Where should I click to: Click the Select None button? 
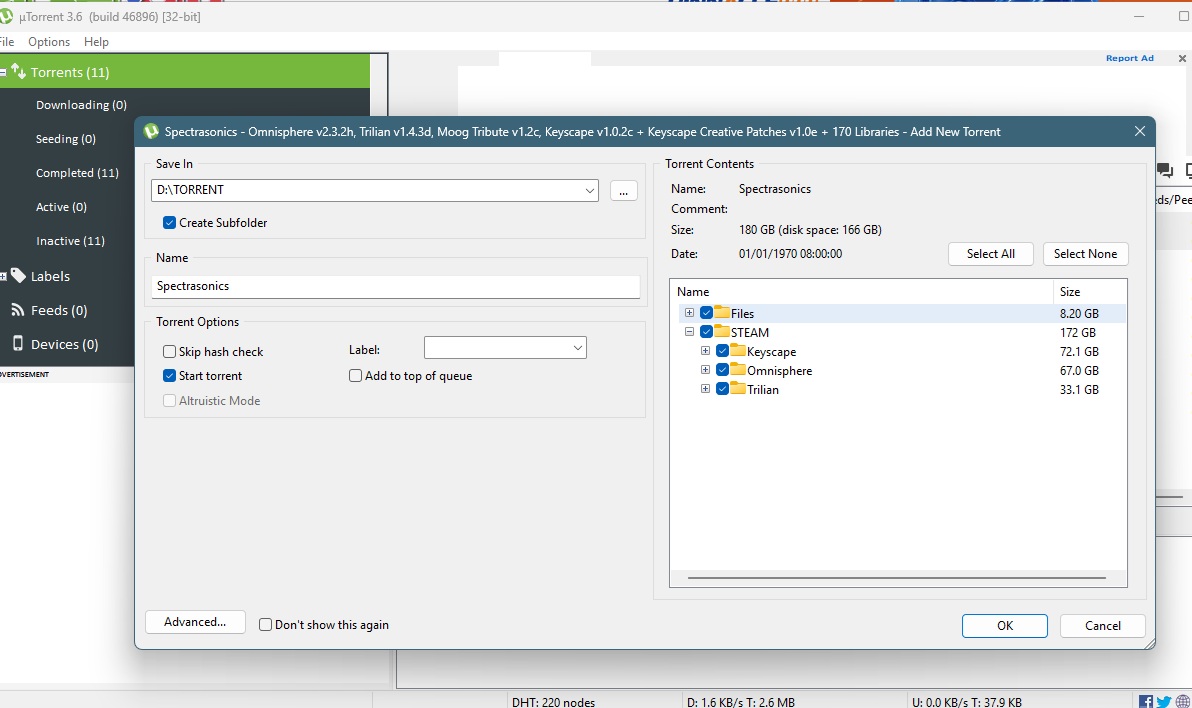tap(1086, 254)
